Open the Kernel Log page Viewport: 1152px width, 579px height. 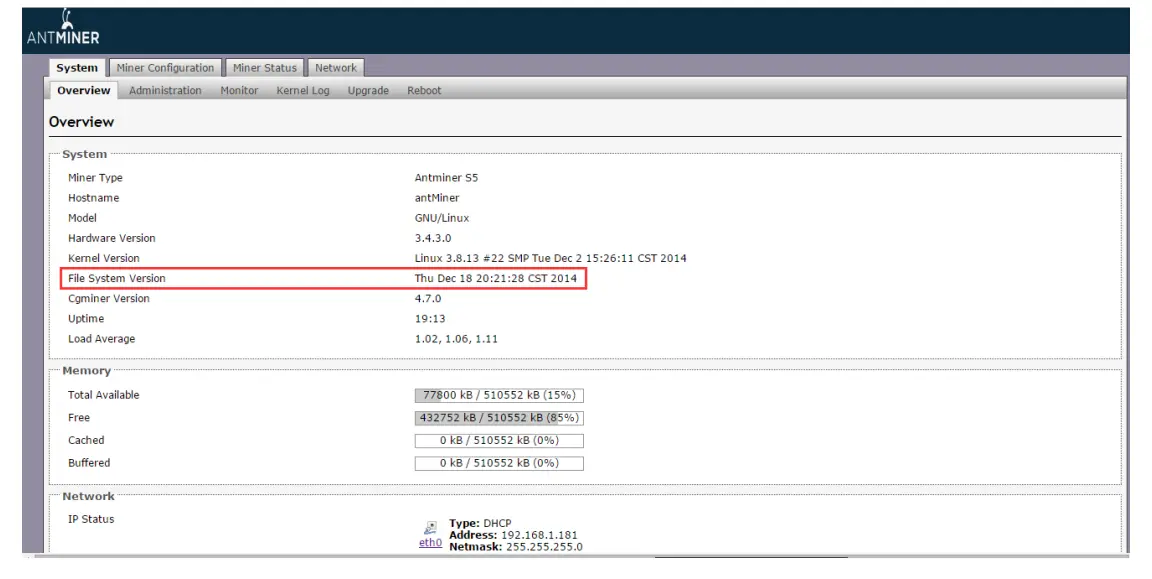(x=302, y=90)
